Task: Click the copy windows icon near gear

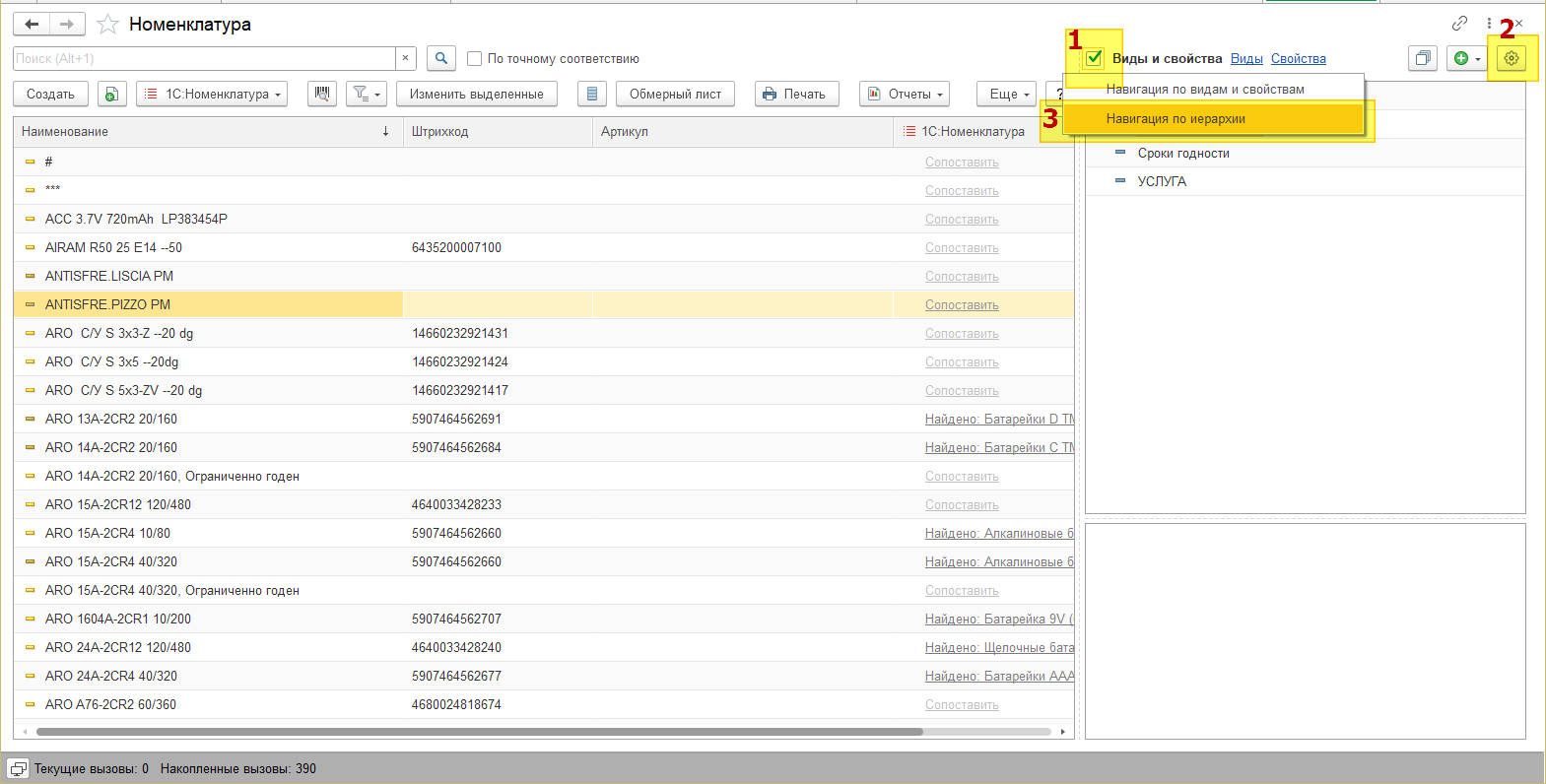Action: (x=1422, y=58)
